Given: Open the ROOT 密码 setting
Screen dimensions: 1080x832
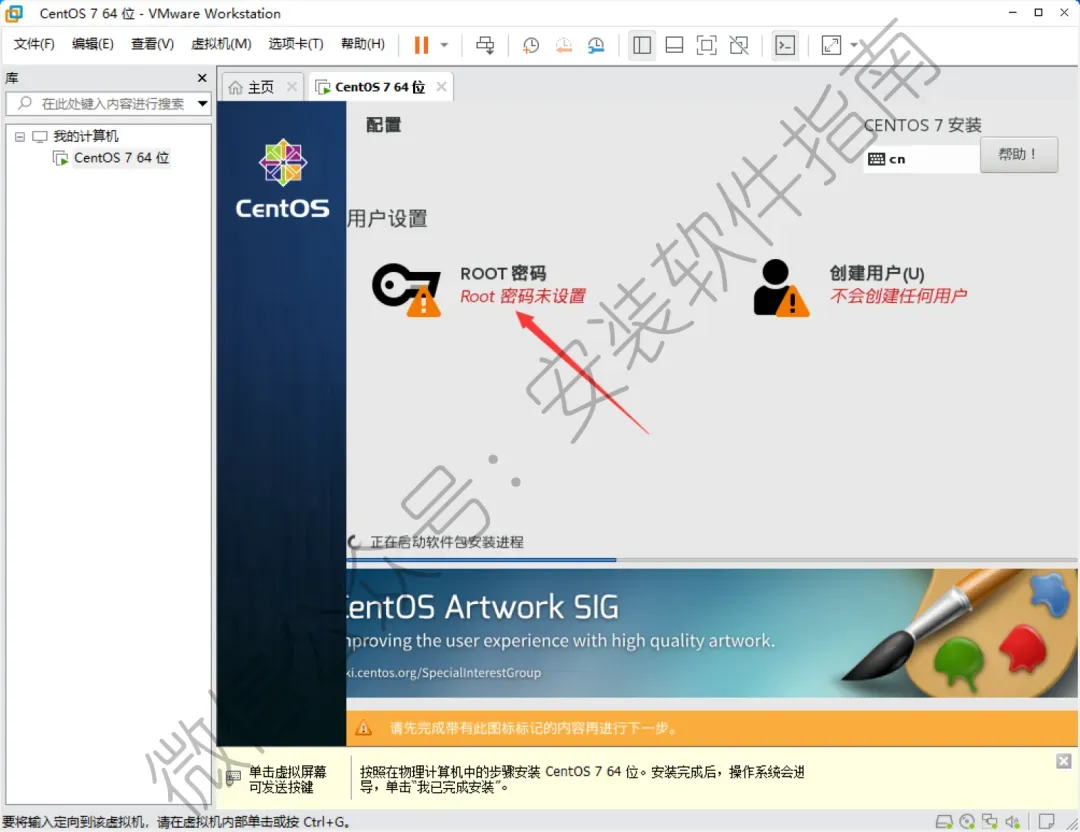Looking at the screenshot, I should pos(523,284).
